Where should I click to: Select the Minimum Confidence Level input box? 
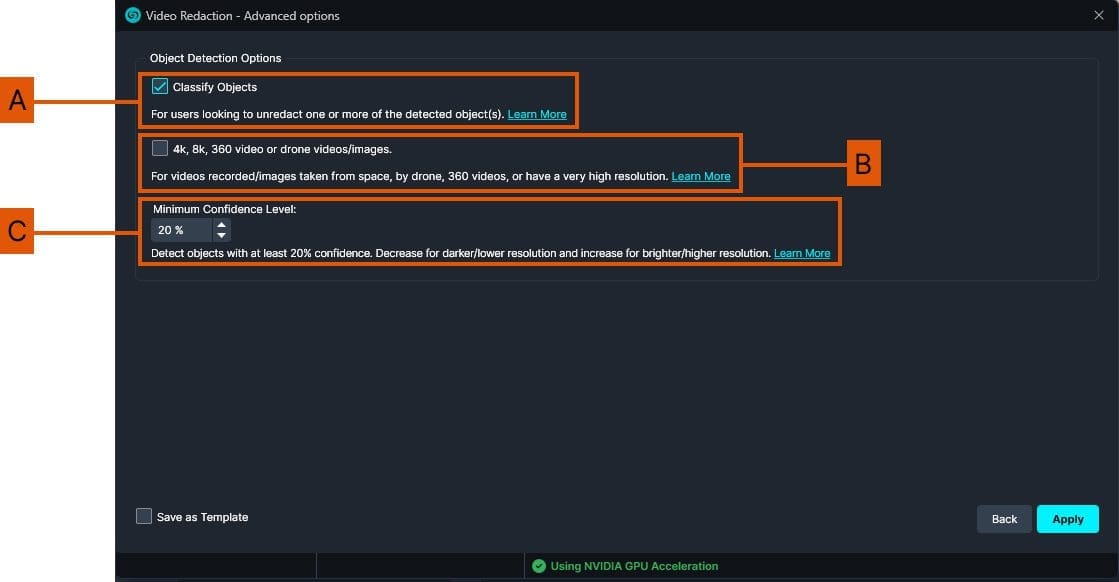point(180,230)
